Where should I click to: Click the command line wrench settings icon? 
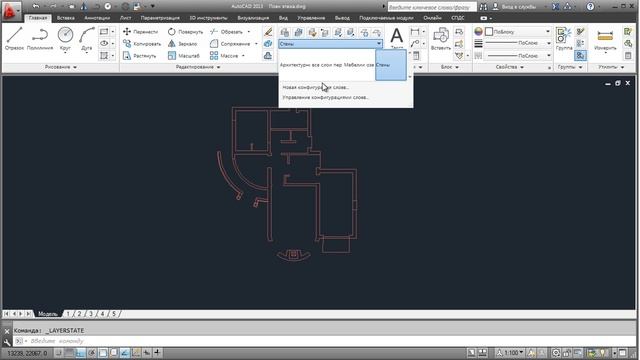click(7, 342)
